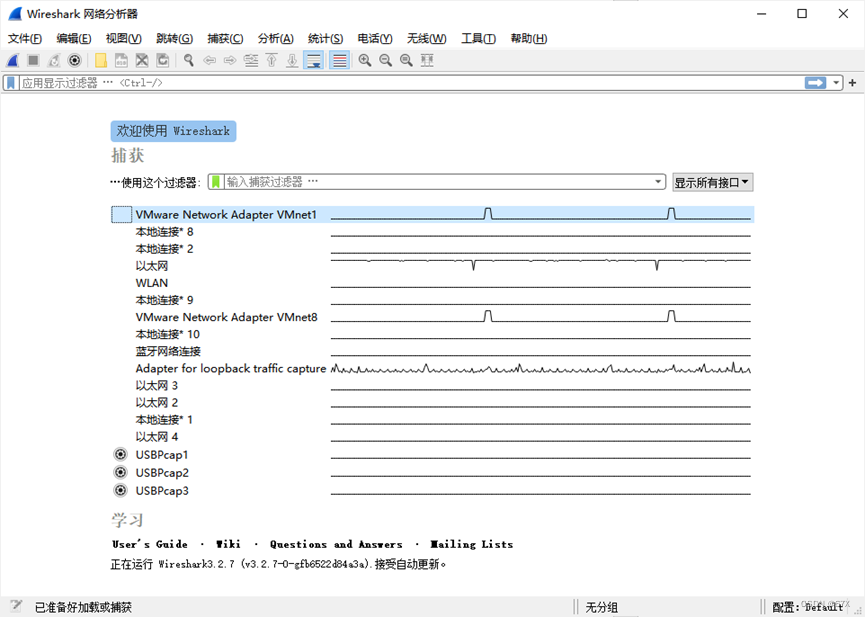
Task: Select Adapter for loopback traffic capture
Action: click(x=432, y=369)
